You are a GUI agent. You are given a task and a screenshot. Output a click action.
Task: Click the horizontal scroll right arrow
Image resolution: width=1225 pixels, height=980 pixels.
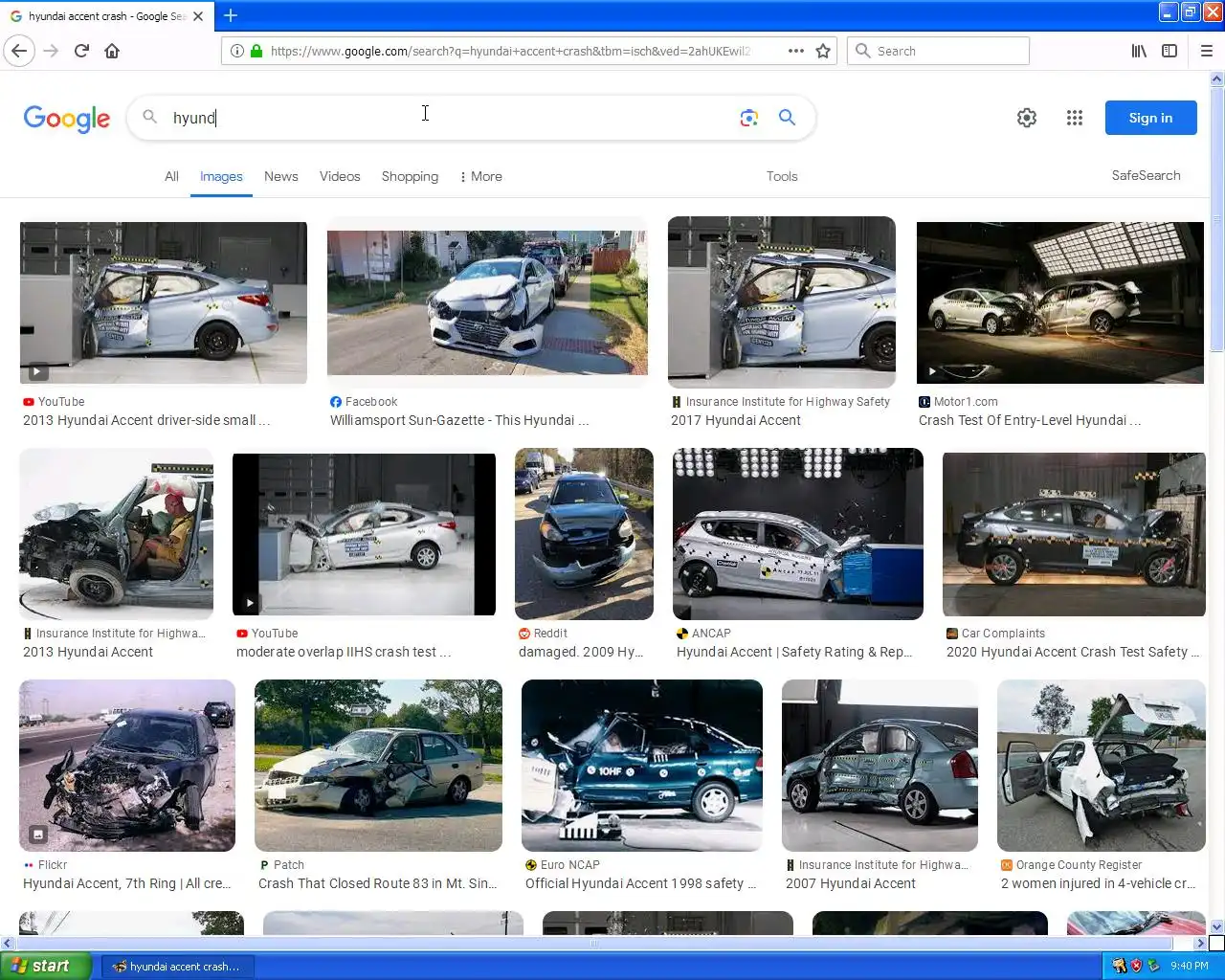point(1201,943)
